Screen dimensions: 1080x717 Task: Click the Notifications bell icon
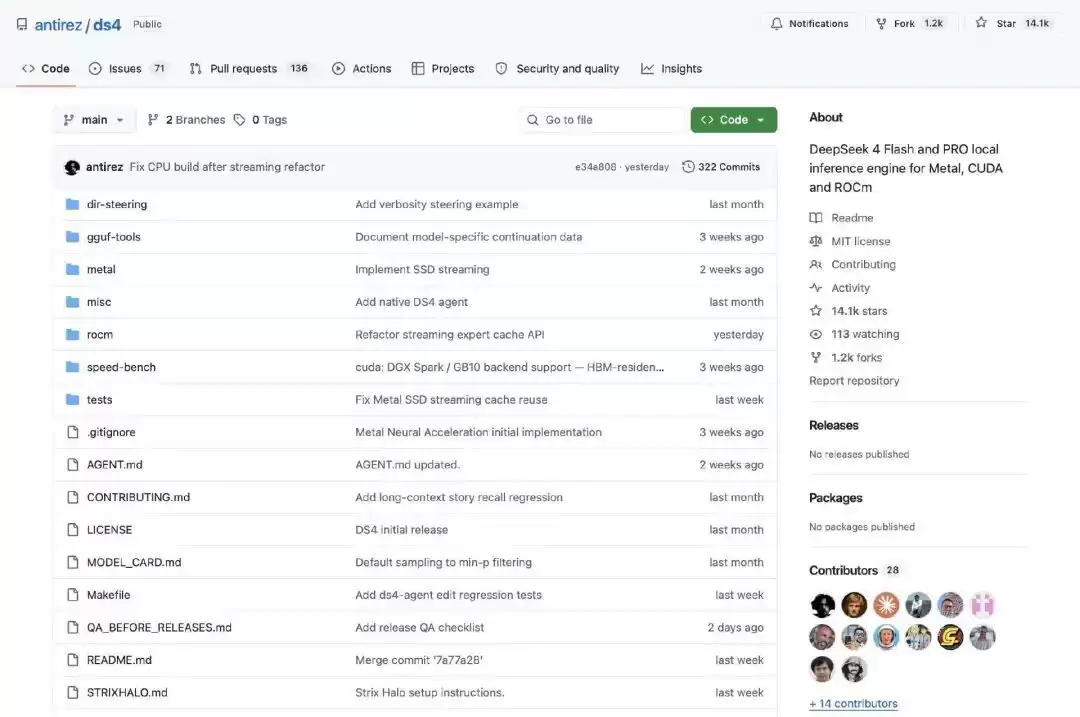coord(776,23)
